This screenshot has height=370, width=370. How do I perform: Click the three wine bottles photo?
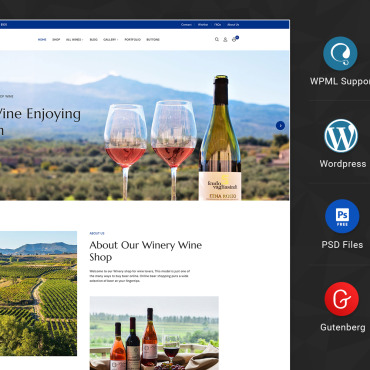tap(154, 333)
